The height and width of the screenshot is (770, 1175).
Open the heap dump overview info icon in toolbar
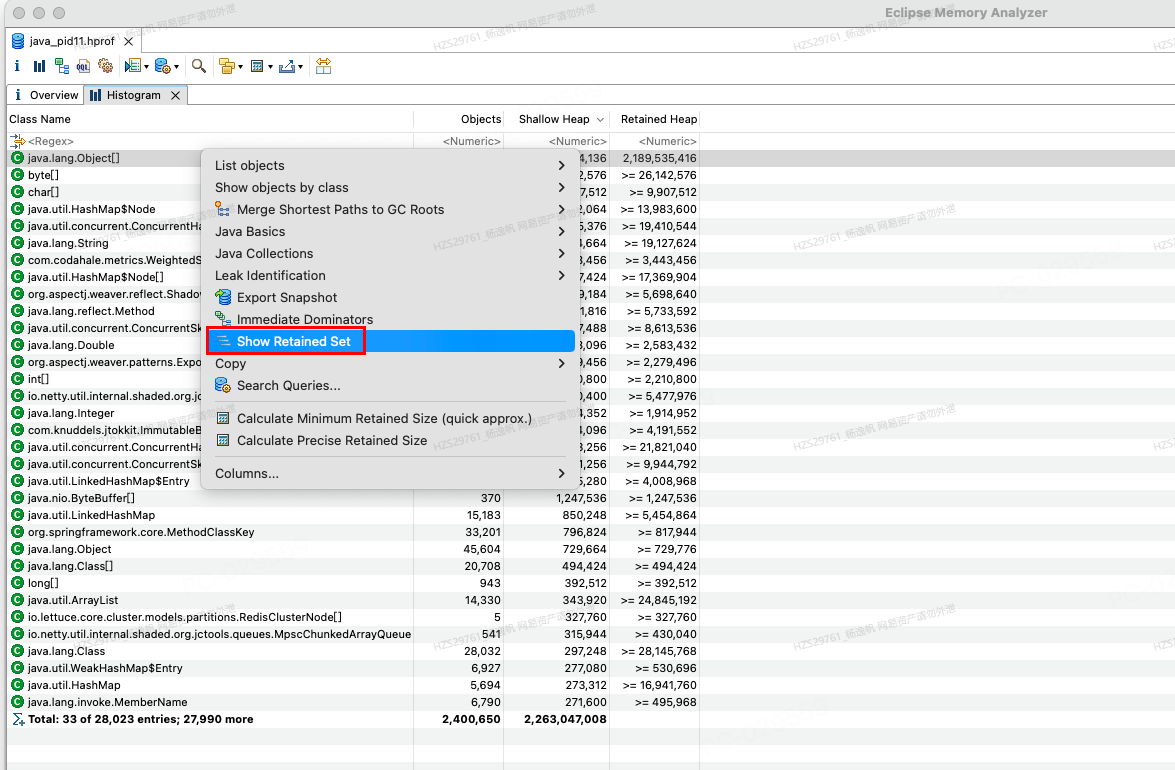(17, 67)
